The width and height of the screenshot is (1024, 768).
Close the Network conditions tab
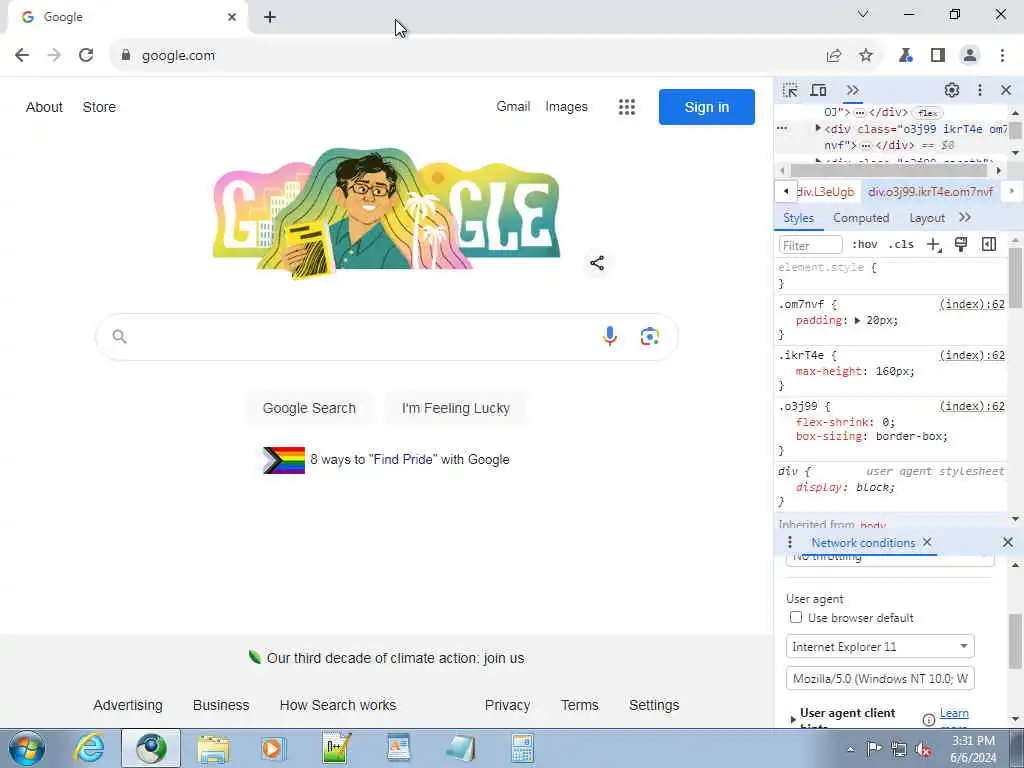click(x=927, y=542)
